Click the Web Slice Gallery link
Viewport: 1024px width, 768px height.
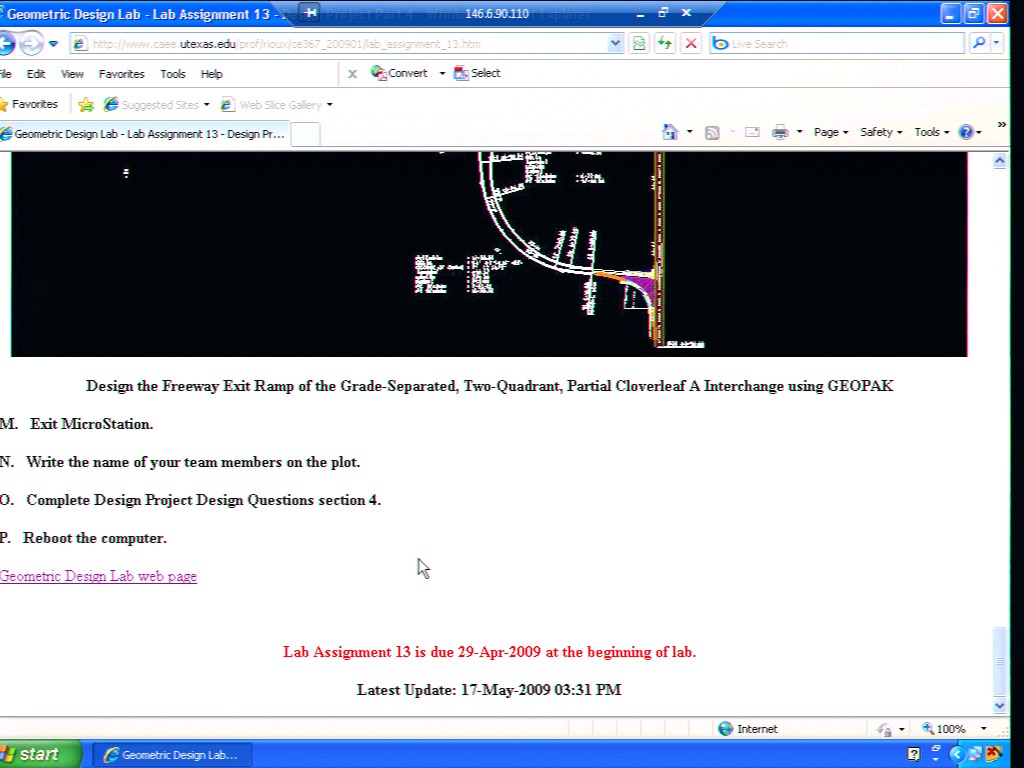(272, 104)
